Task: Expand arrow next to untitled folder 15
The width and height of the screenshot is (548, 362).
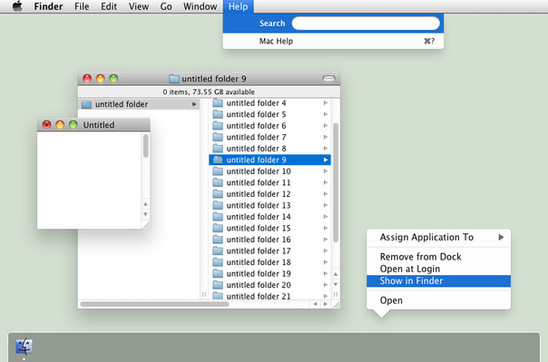Action: click(x=325, y=228)
